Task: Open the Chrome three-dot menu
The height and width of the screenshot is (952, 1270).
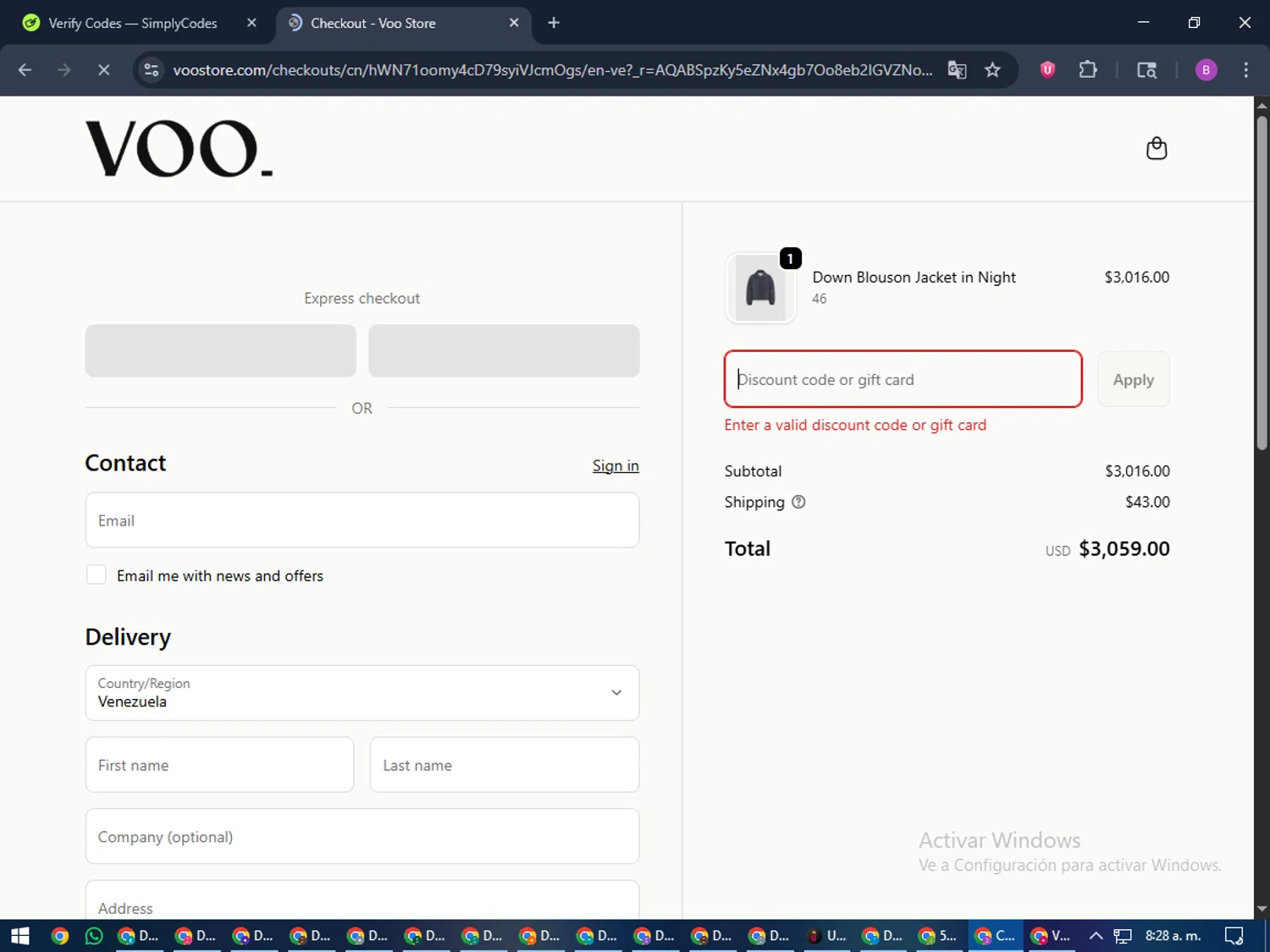Action: click(x=1245, y=70)
